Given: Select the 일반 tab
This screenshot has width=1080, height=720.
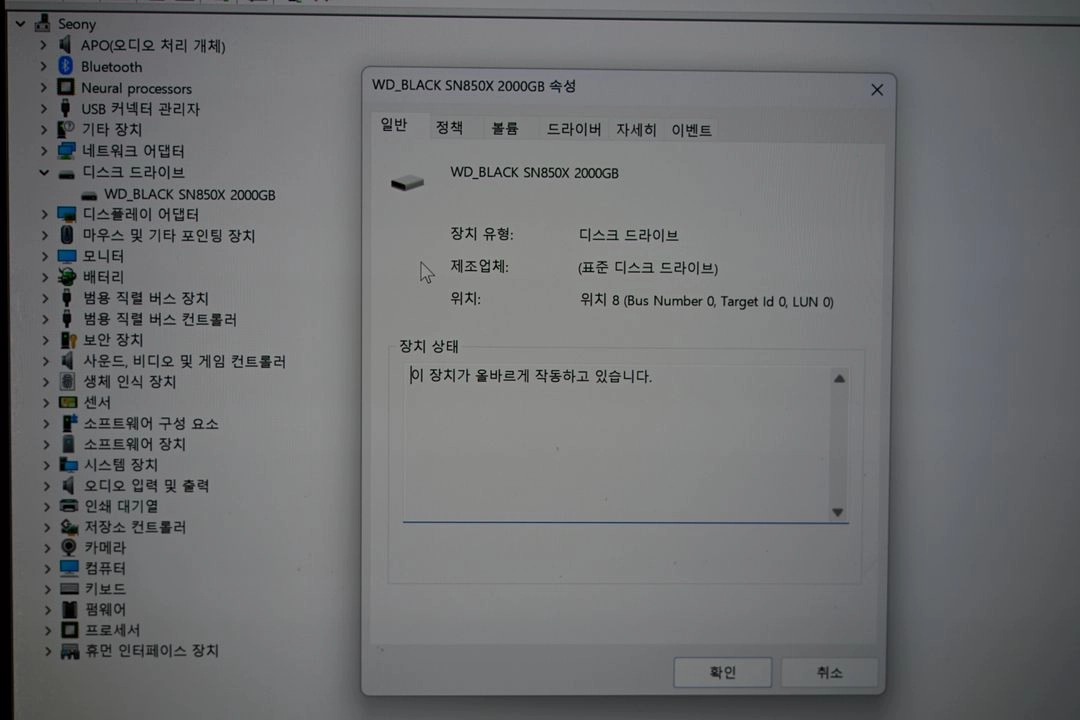Looking at the screenshot, I should (x=395, y=125).
